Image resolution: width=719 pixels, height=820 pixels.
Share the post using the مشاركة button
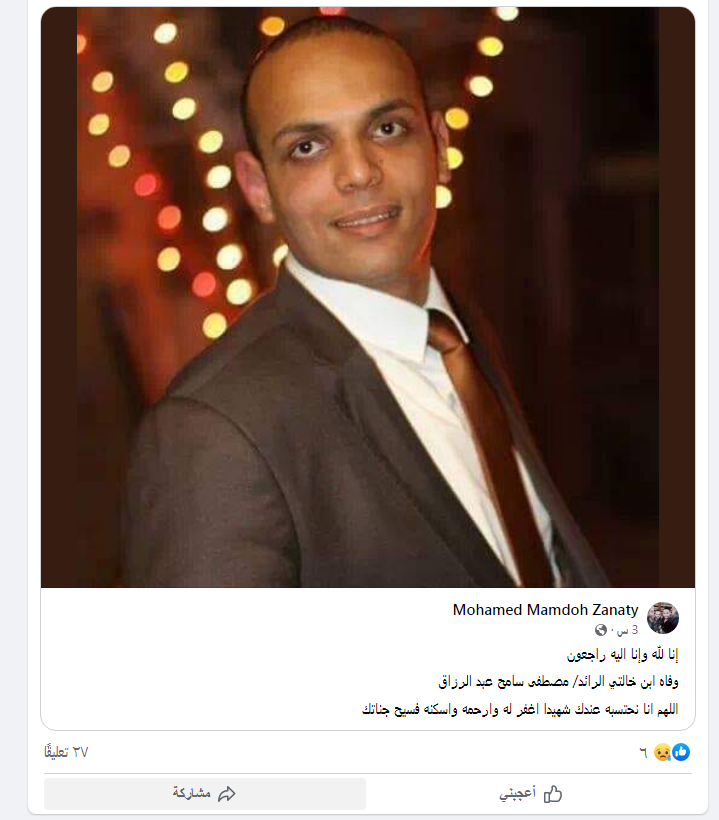click(x=205, y=793)
